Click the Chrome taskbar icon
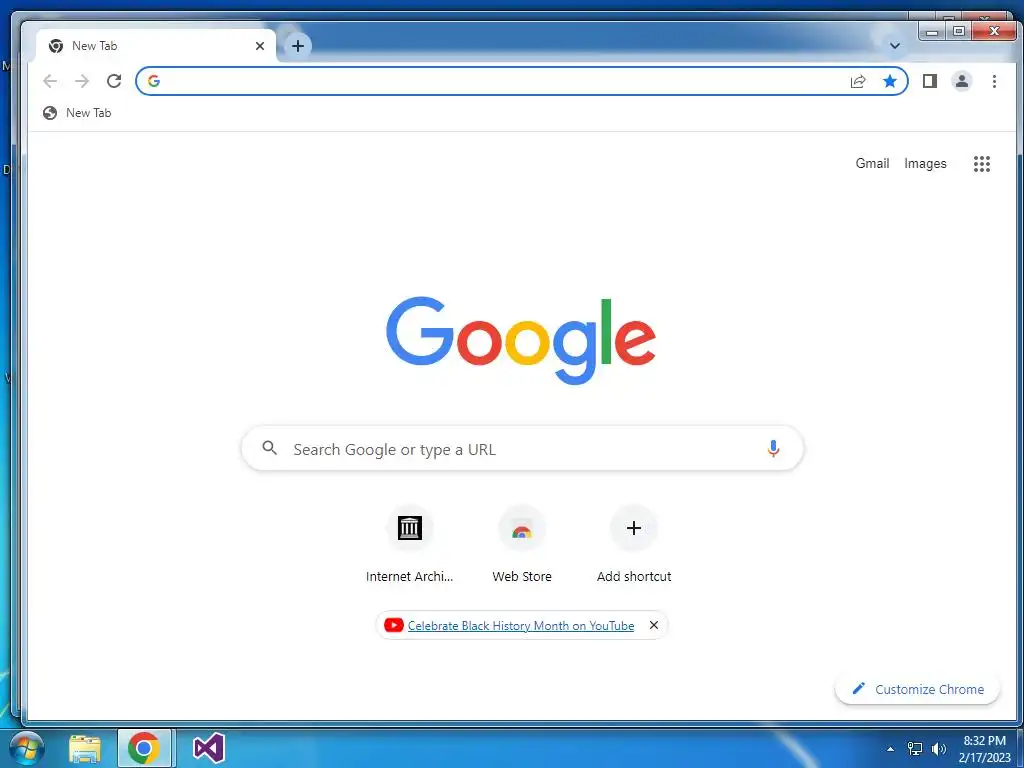Image resolution: width=1024 pixels, height=768 pixels. pyautogui.click(x=144, y=748)
